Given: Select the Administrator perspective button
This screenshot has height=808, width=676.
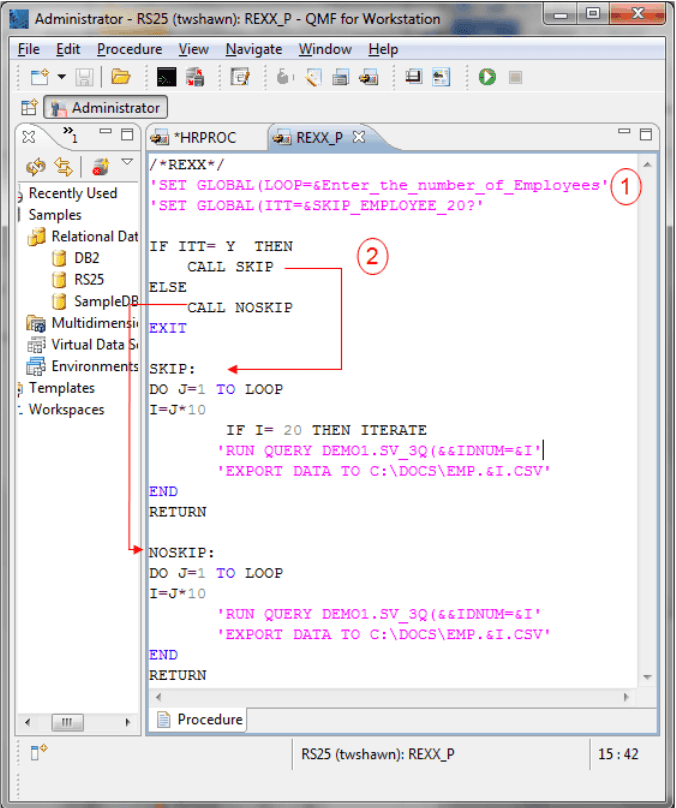Looking at the screenshot, I should (106, 107).
